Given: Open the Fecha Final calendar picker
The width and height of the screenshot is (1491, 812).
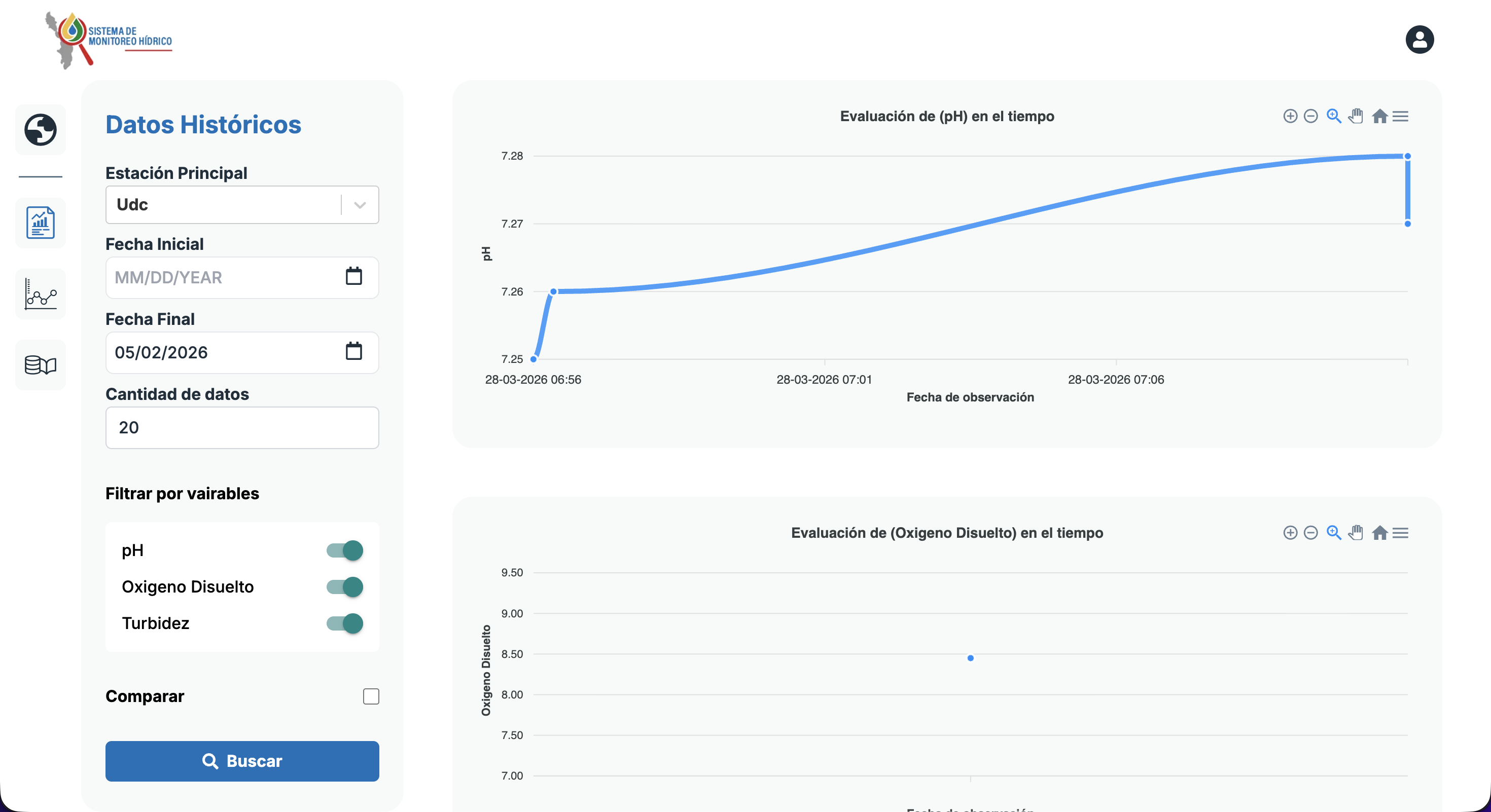Looking at the screenshot, I should [x=353, y=351].
